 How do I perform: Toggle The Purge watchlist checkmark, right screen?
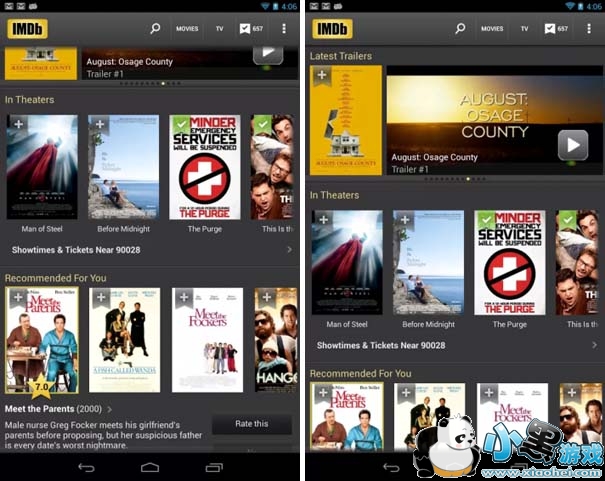tap(486, 220)
